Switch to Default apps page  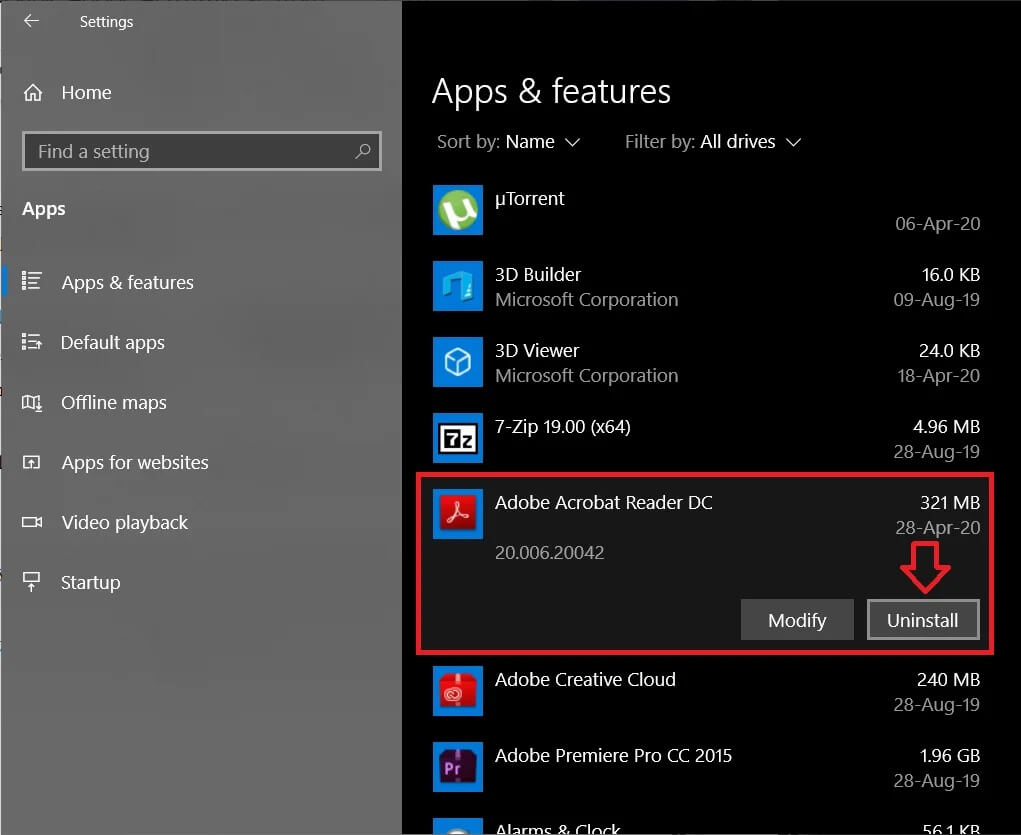click(113, 343)
